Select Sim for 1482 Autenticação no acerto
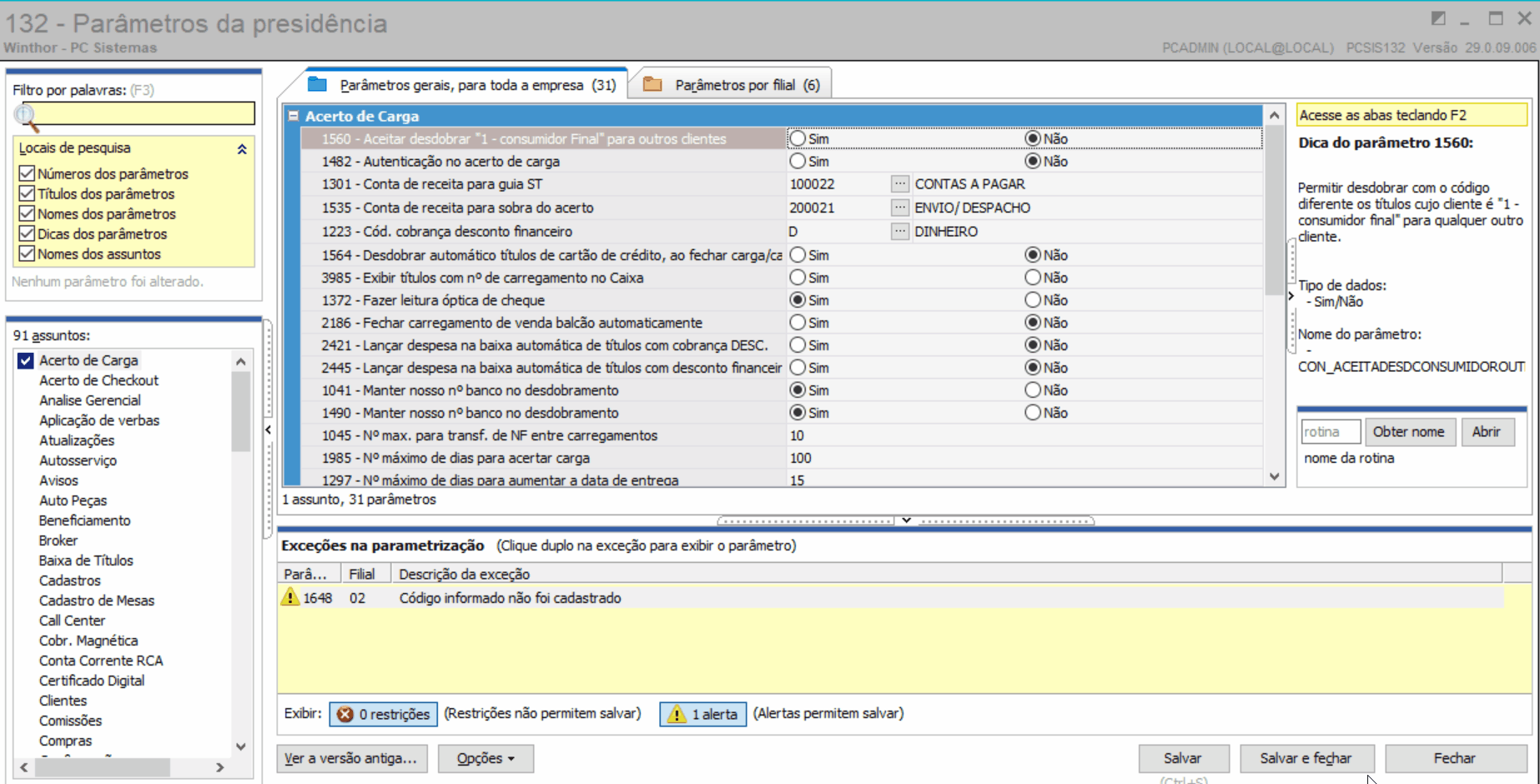 pyautogui.click(x=798, y=161)
